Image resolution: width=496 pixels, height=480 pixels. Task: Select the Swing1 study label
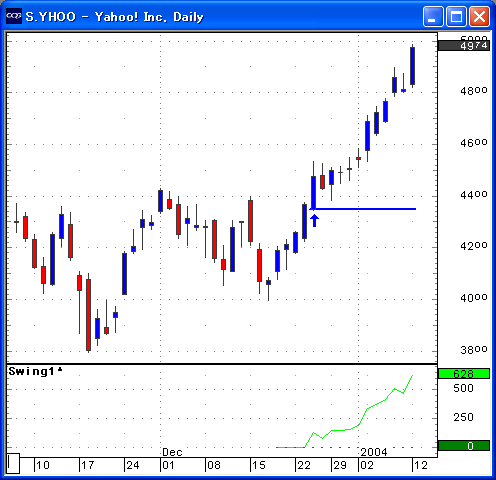[35, 371]
